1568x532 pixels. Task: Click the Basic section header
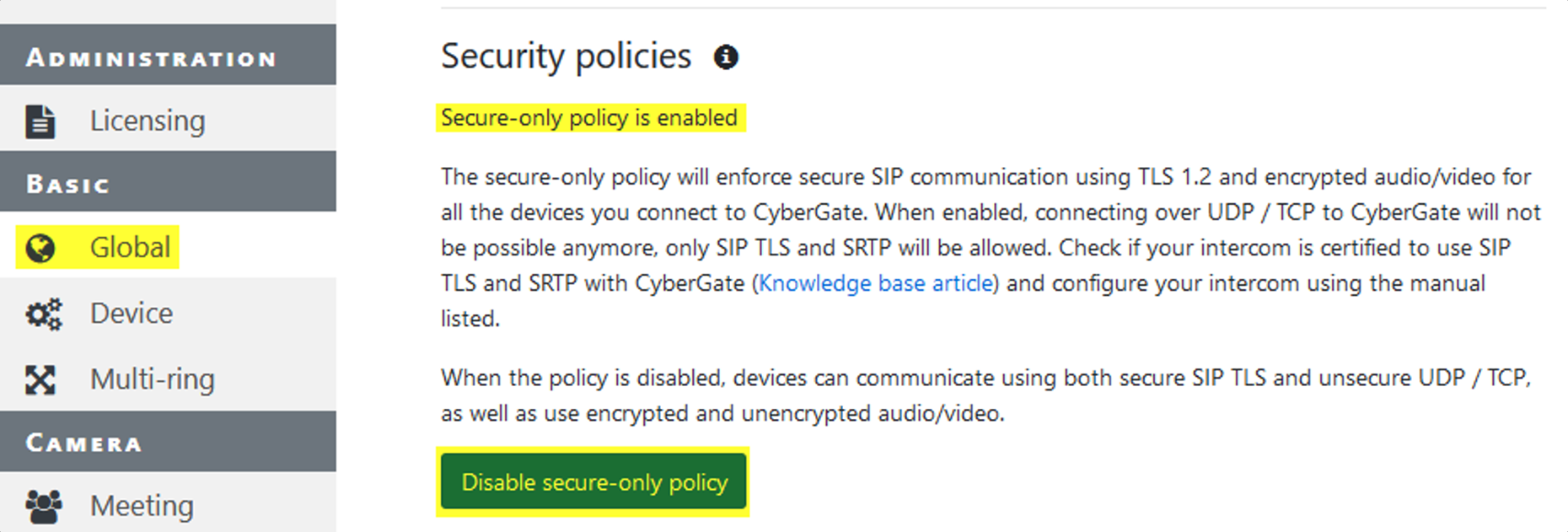68,184
